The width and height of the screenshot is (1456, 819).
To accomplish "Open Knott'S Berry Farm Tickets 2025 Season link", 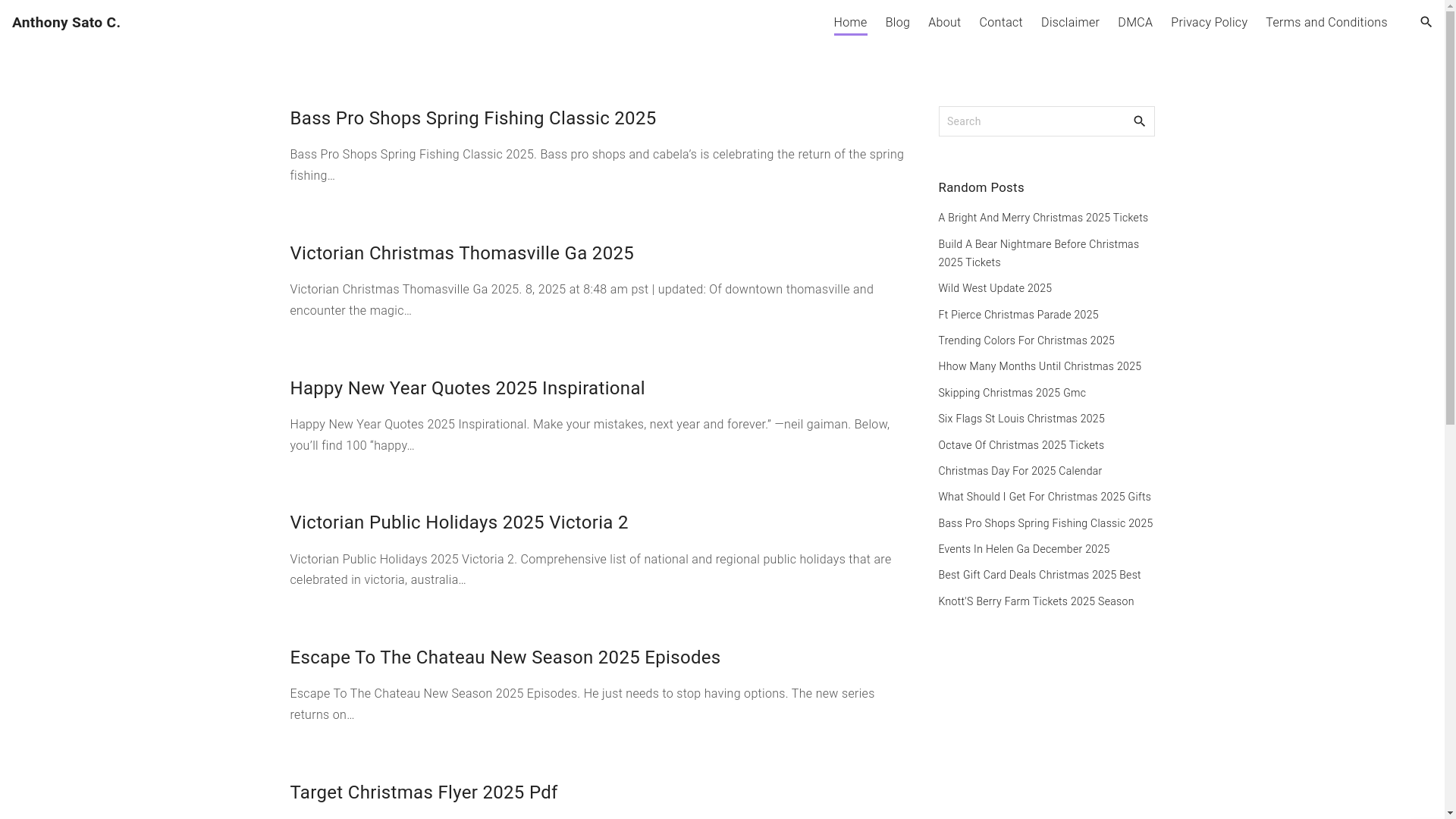I will click(x=1036, y=601).
